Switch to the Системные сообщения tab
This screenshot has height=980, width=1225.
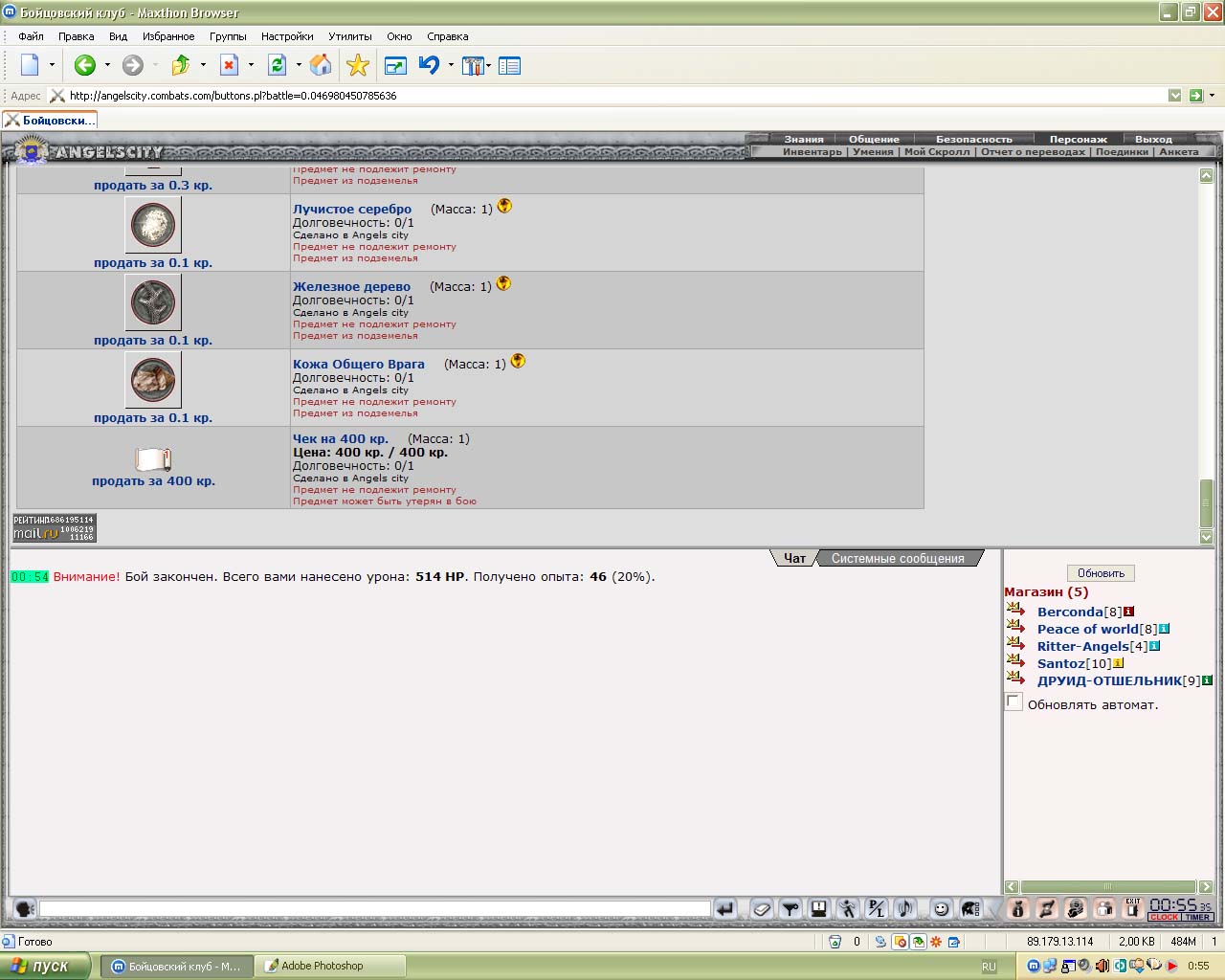(x=898, y=558)
